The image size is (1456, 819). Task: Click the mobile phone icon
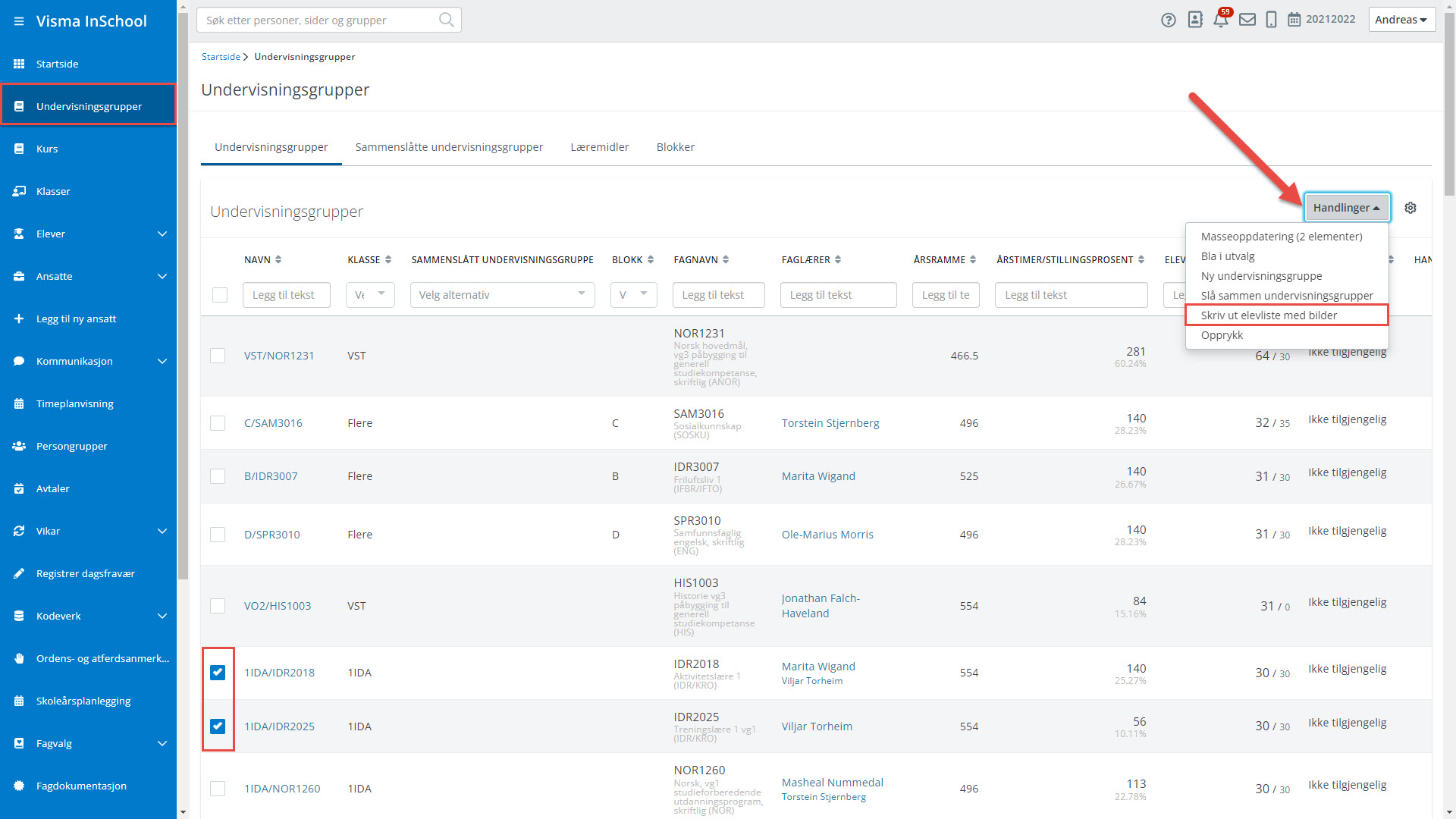tap(1272, 20)
